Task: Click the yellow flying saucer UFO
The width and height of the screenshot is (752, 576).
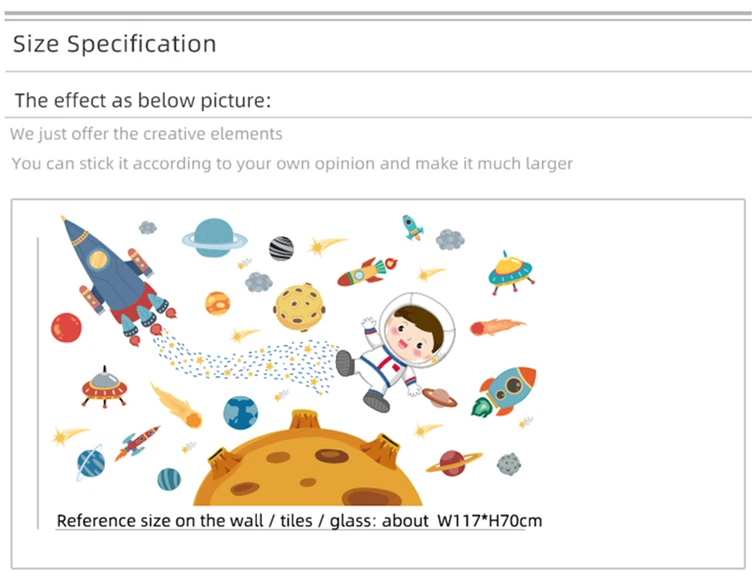Action: [511, 272]
